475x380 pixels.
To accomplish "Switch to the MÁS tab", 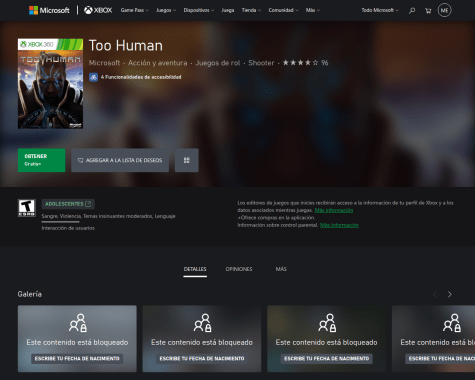I will tap(281, 269).
